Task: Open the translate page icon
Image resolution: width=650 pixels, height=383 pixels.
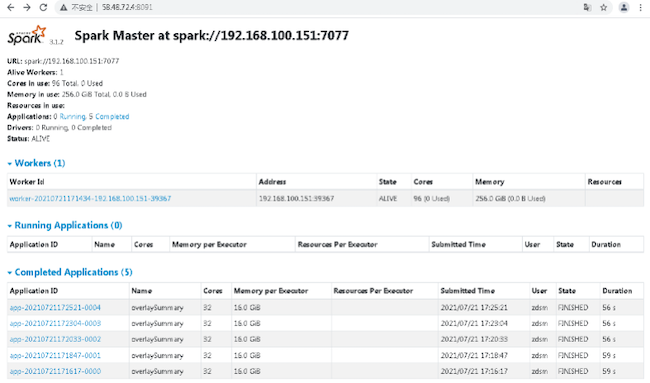Action: pyautogui.click(x=587, y=7)
